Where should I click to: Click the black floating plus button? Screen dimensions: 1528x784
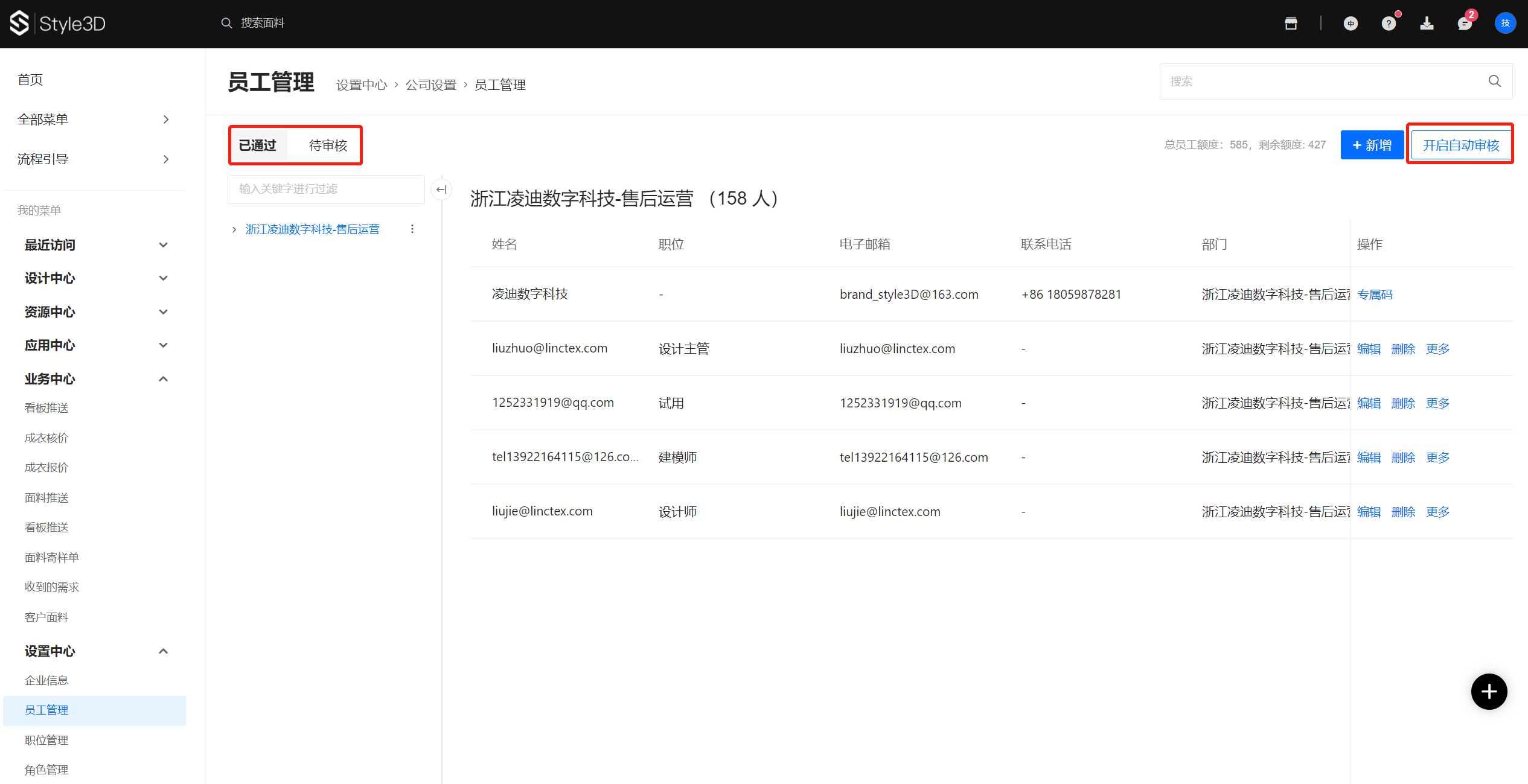point(1489,692)
